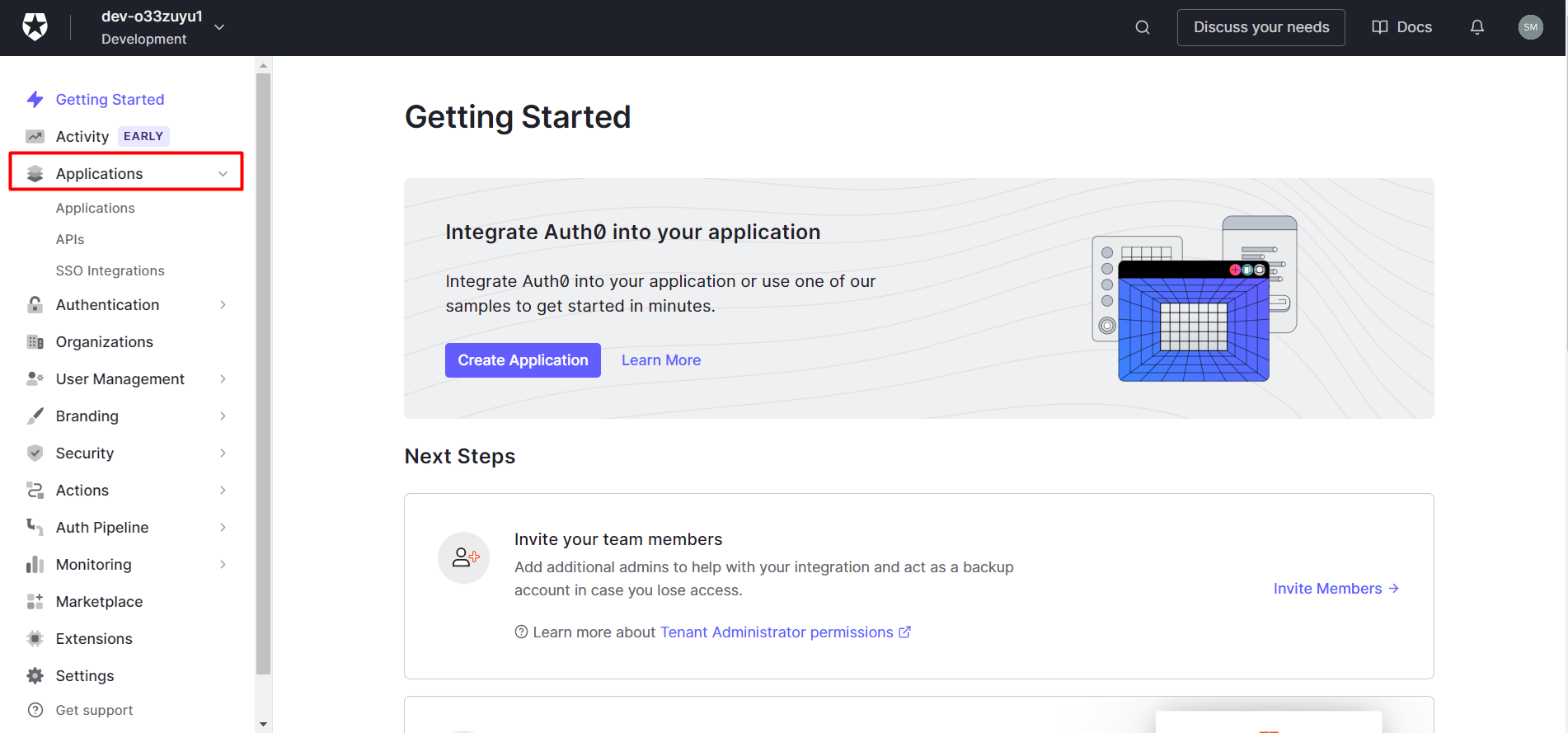
Task: Follow the Invite Members link
Action: coord(1335,589)
